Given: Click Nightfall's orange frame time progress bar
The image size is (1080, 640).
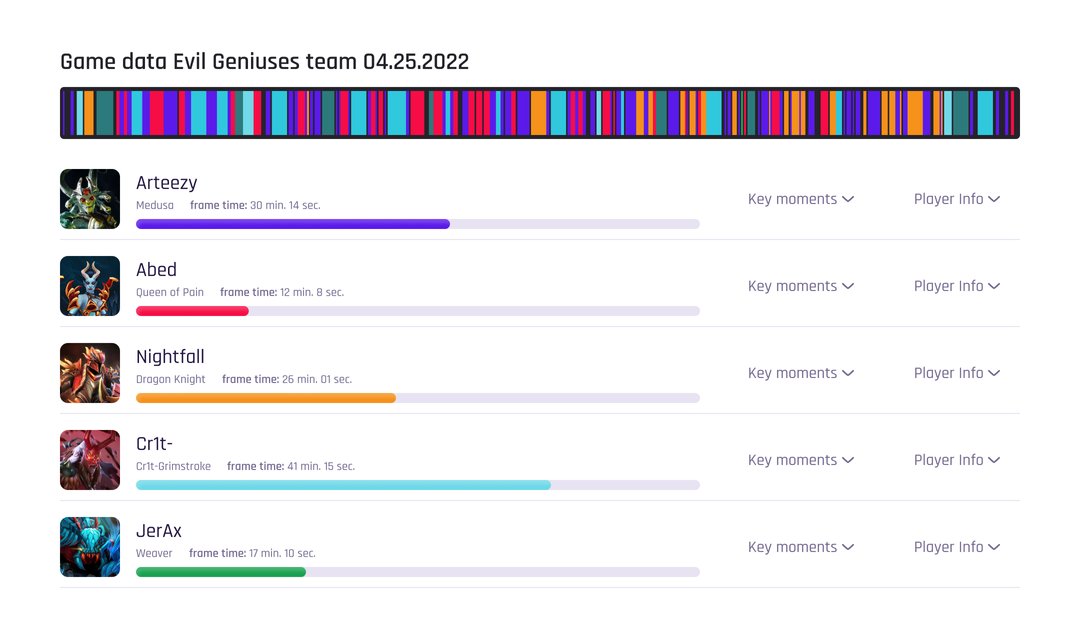Looking at the screenshot, I should pos(417,398).
